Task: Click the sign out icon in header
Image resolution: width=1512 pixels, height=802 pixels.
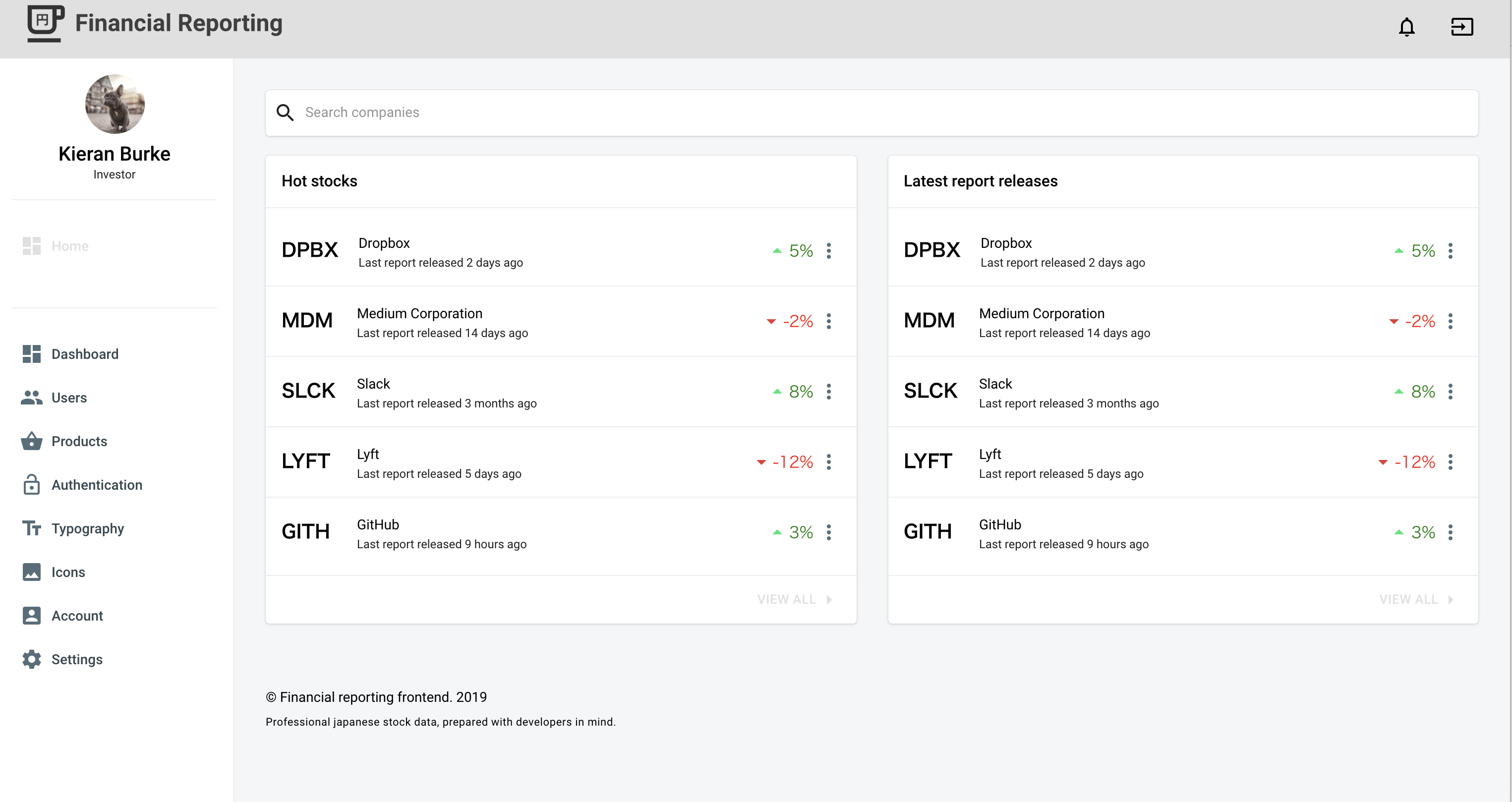Action: point(1461,27)
